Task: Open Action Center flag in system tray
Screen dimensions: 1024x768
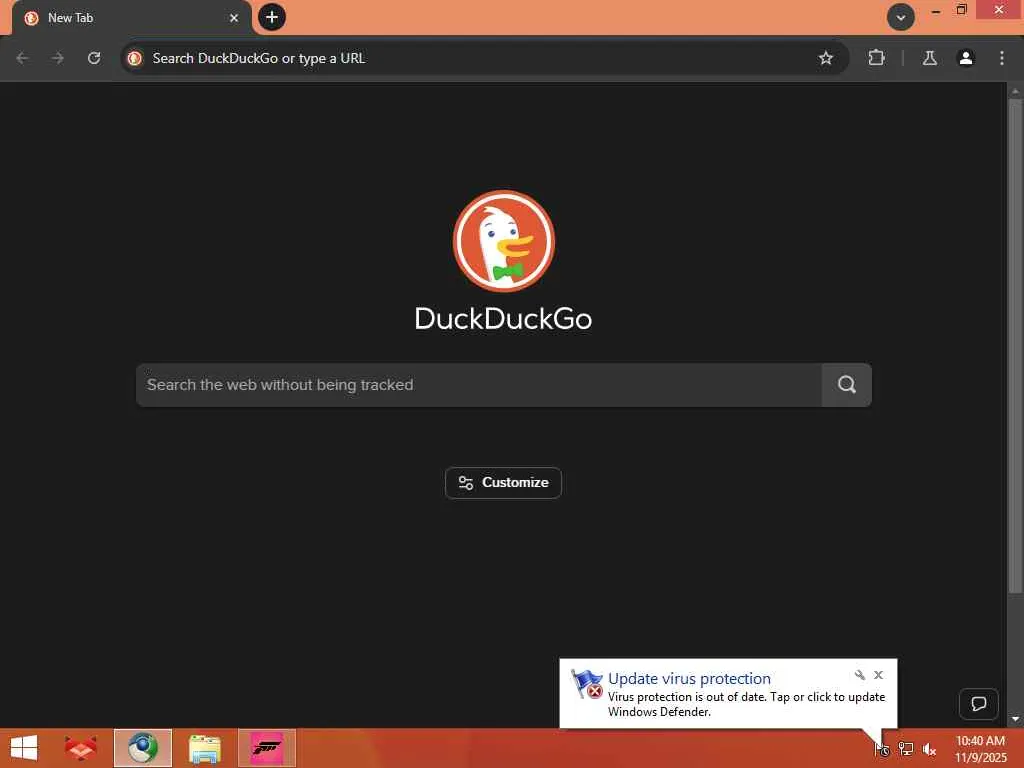Action: tap(882, 749)
